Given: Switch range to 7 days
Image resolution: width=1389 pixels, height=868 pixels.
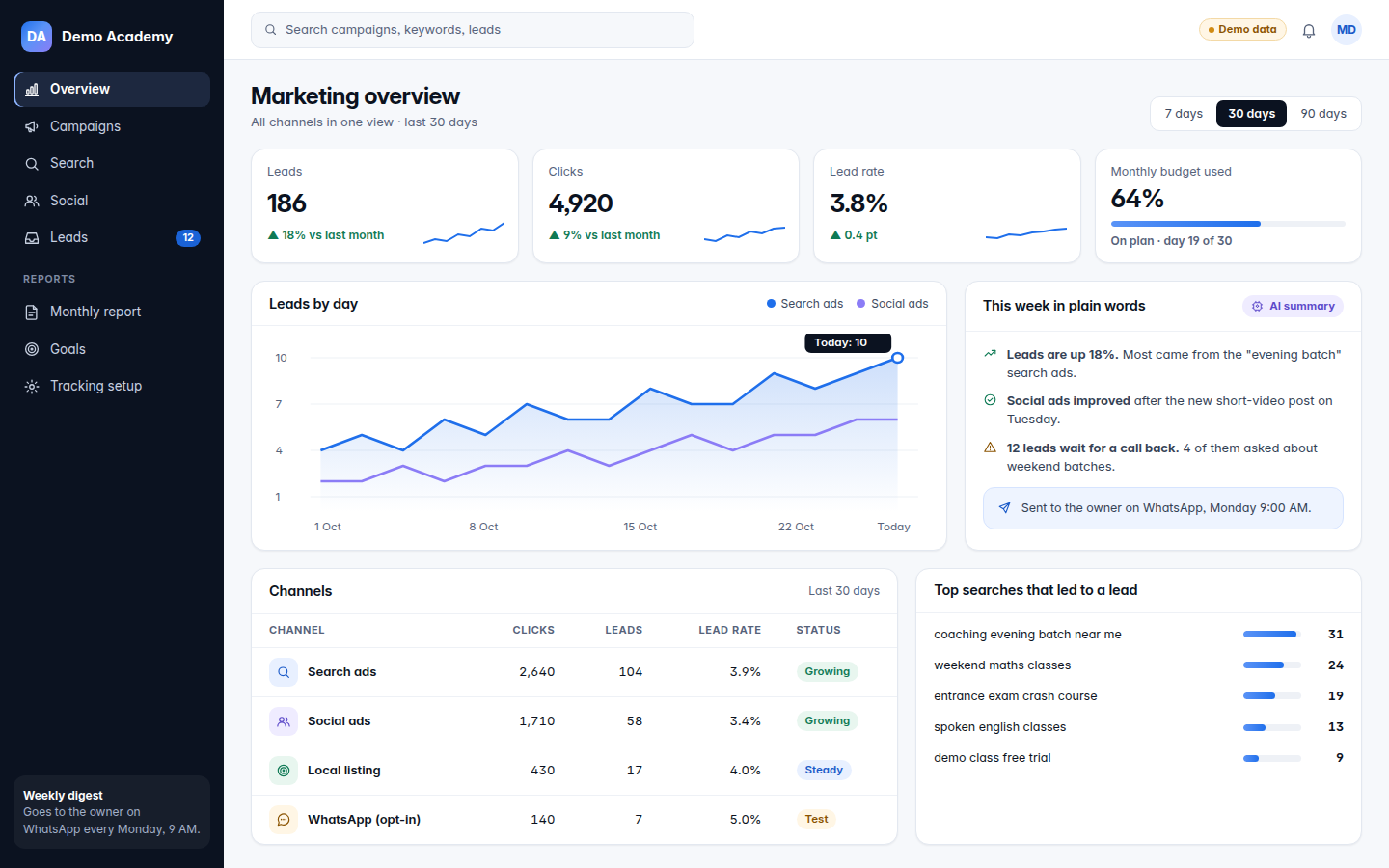Looking at the screenshot, I should tap(1184, 114).
